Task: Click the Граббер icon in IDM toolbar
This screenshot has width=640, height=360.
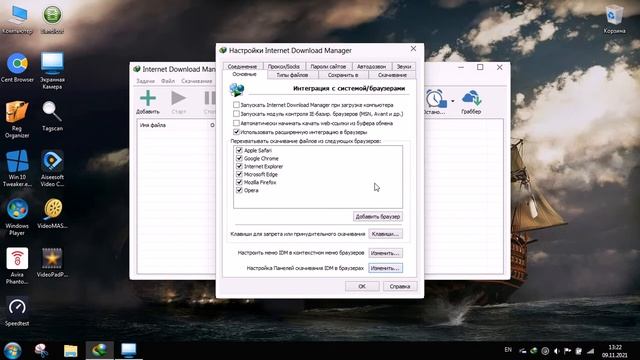Action: coord(471,102)
